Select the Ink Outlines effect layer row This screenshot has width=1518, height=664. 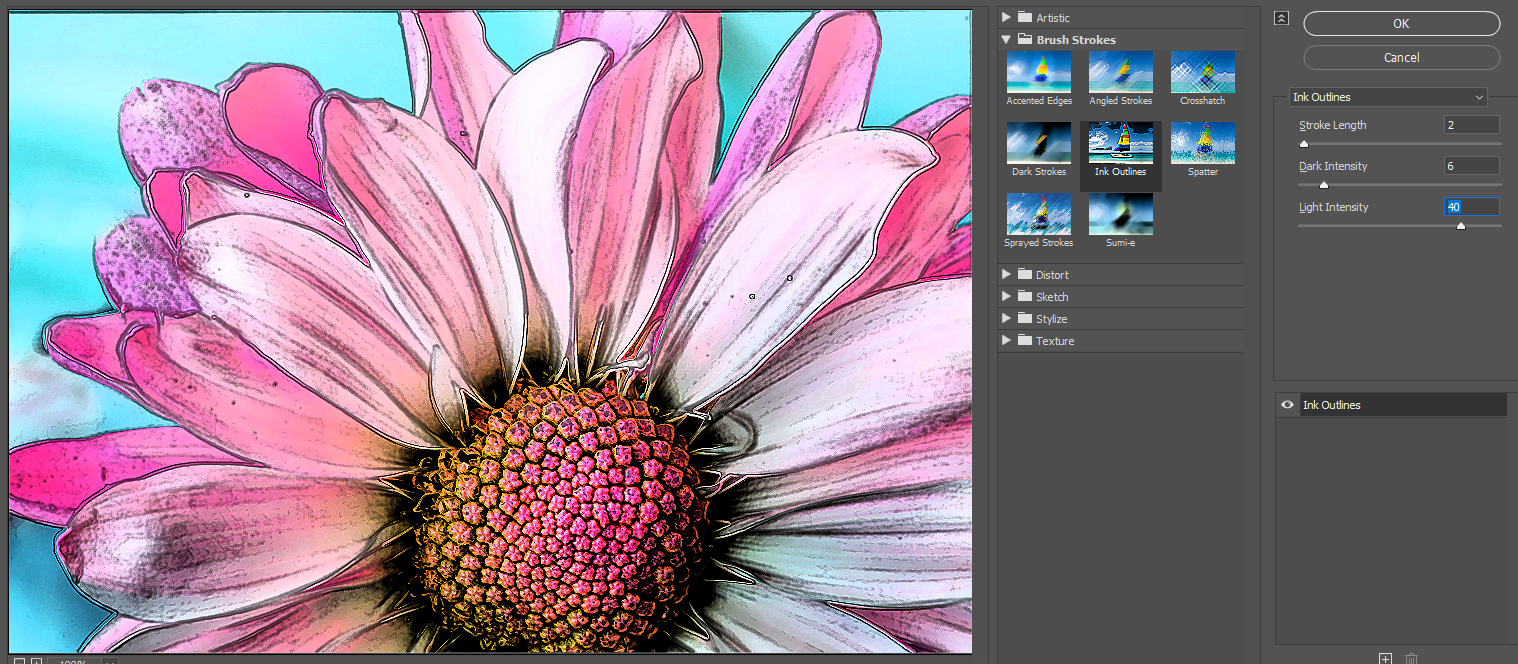(1391, 404)
